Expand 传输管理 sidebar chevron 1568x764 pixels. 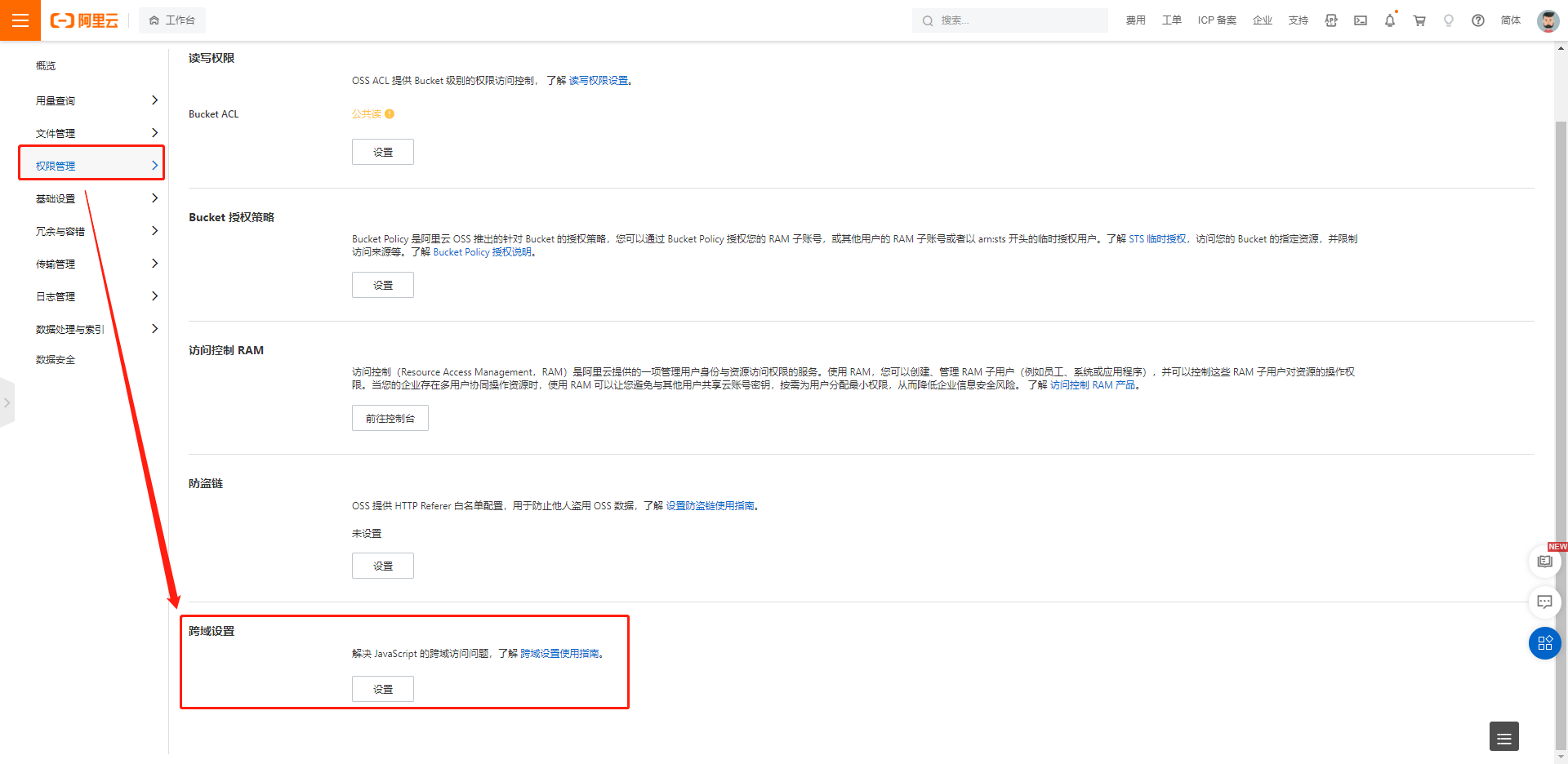click(x=154, y=264)
